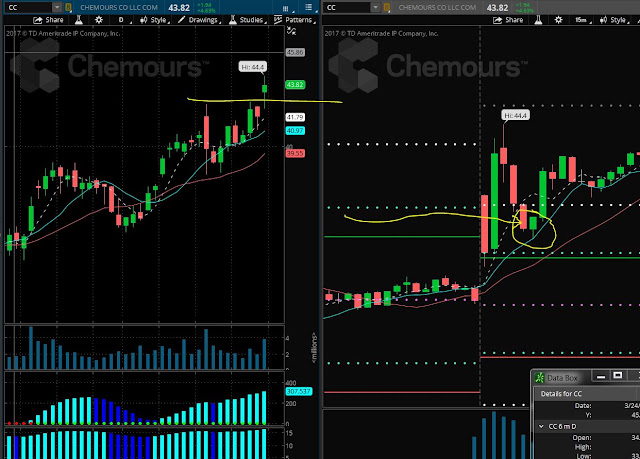The width and height of the screenshot is (640, 459).
Task: Open gear chart settings in right chart
Action: [558, 20]
